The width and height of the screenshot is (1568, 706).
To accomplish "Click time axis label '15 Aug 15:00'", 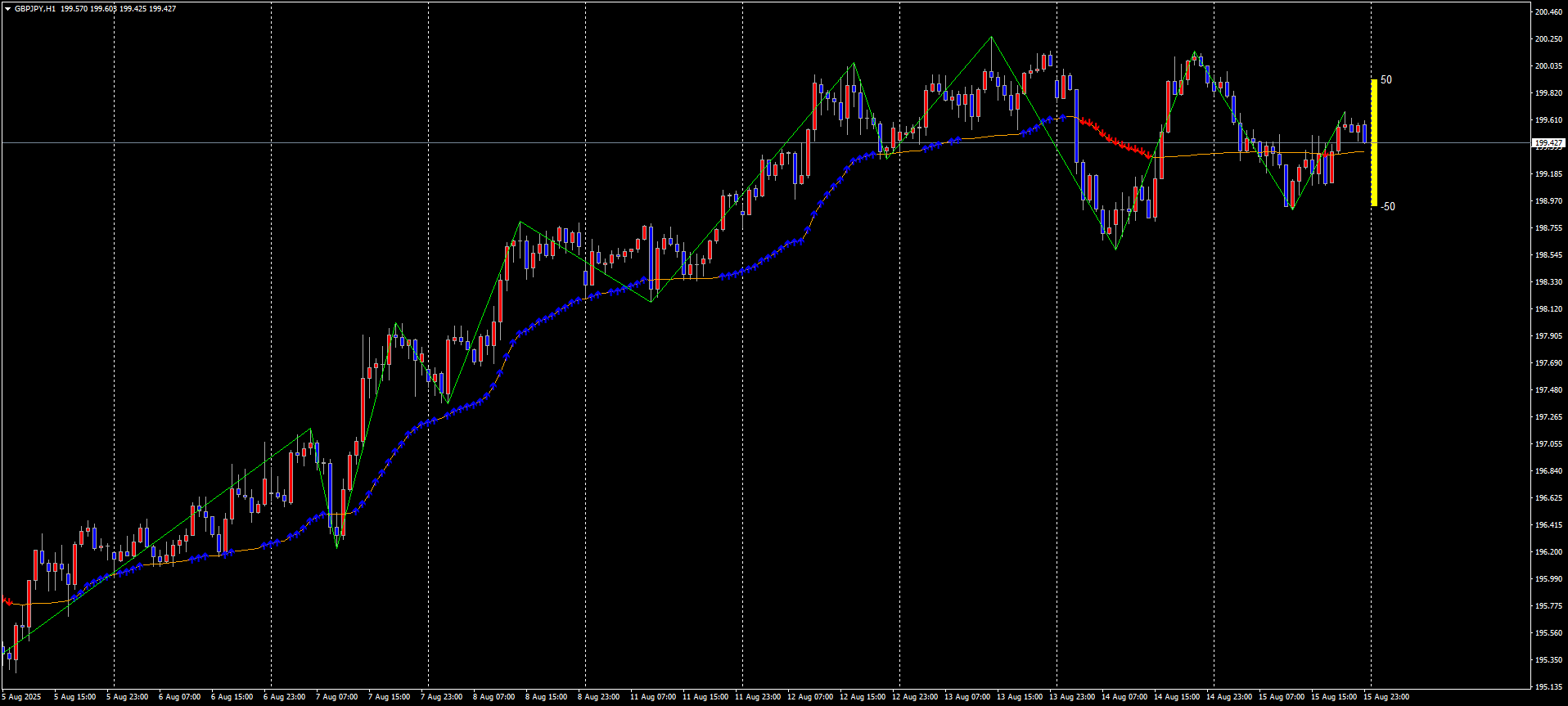I will (x=1334, y=698).
